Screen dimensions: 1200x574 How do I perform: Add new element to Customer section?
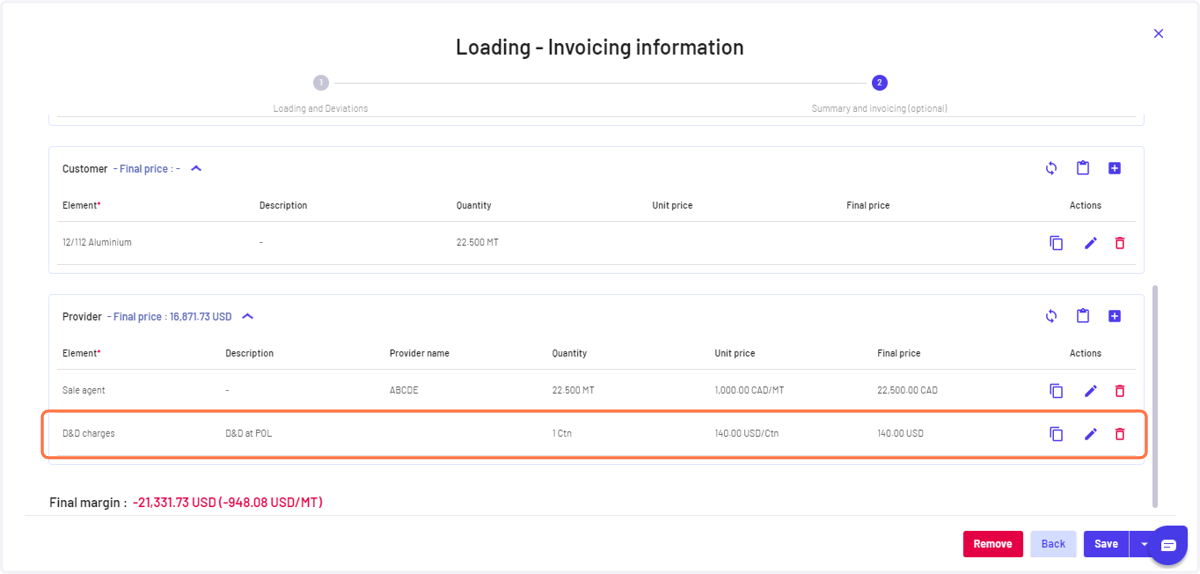(x=1115, y=168)
